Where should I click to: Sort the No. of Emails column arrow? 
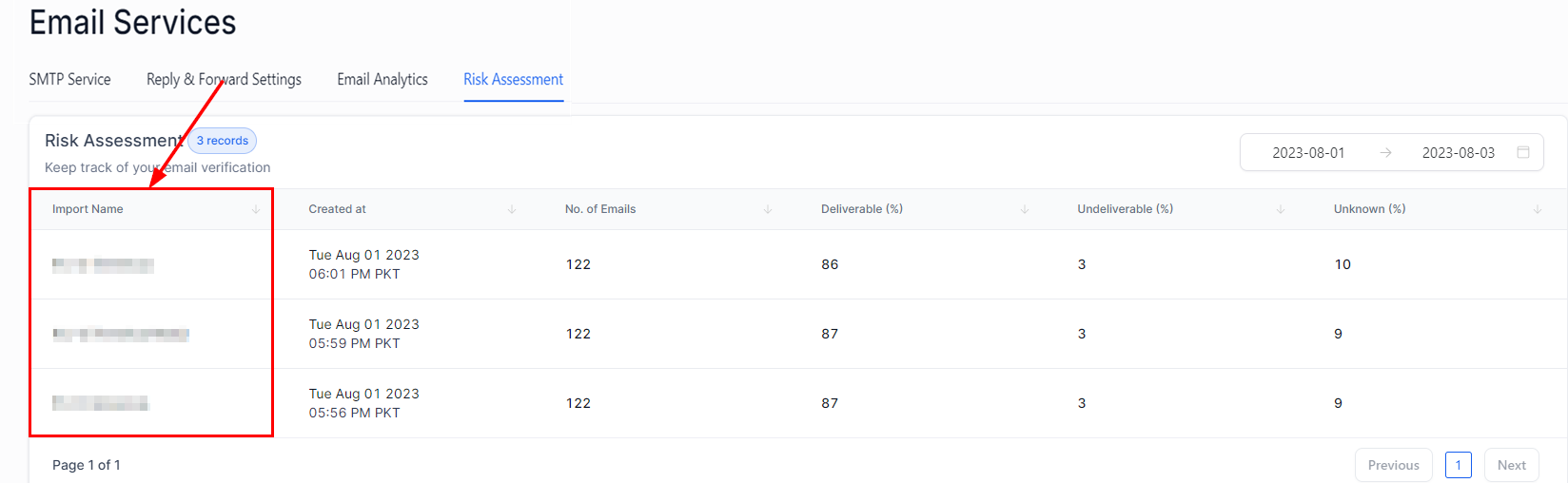point(768,209)
